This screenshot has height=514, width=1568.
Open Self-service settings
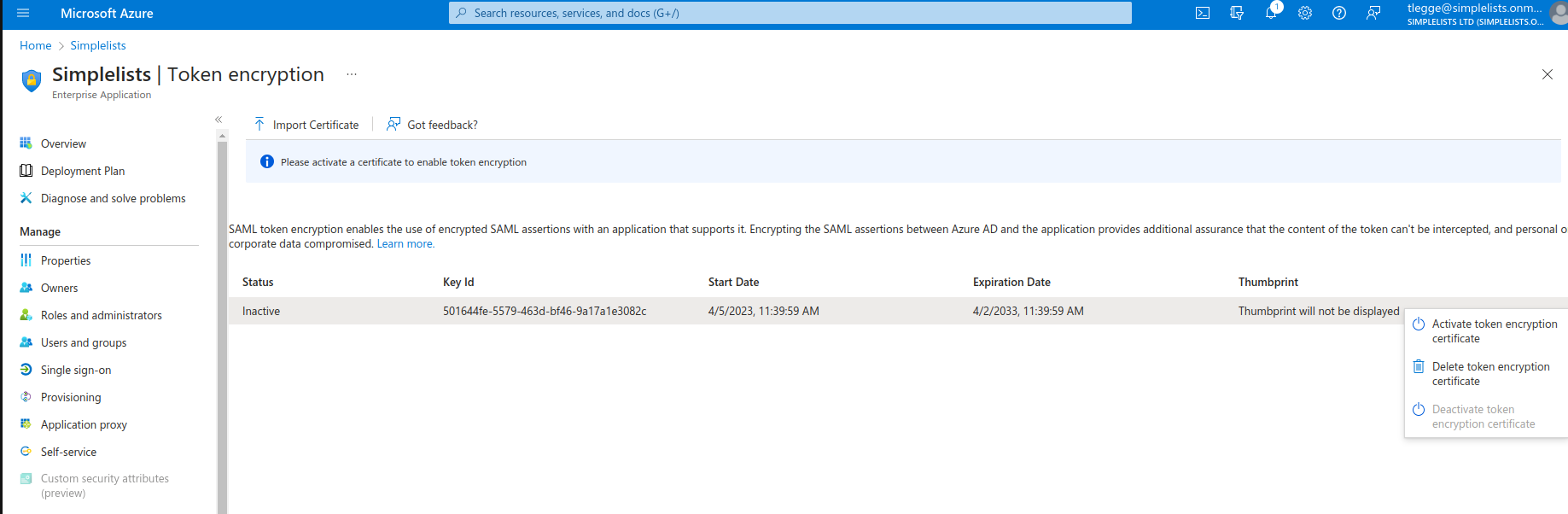tap(68, 452)
